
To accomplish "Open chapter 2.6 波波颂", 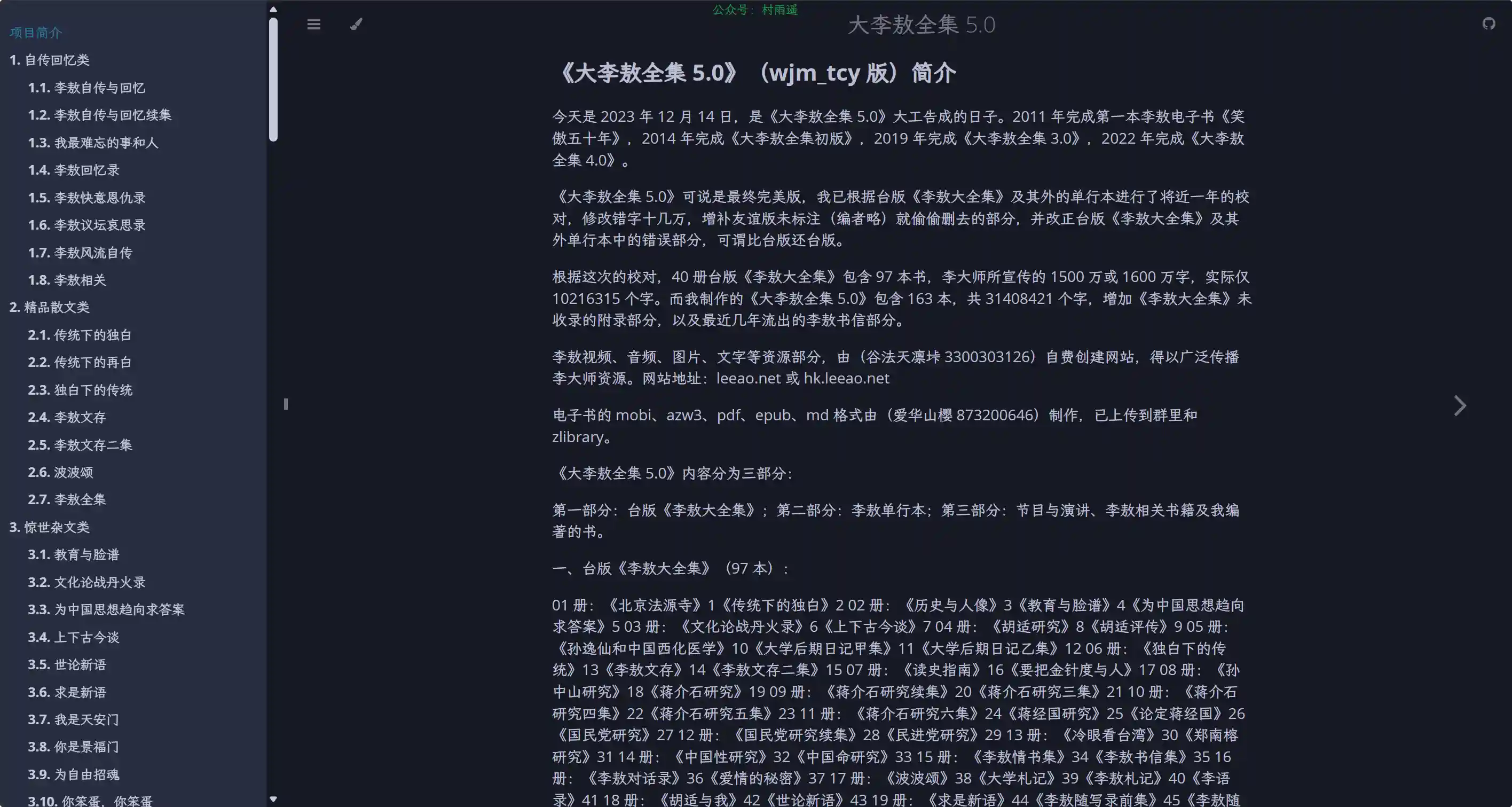I will pyautogui.click(x=60, y=472).
